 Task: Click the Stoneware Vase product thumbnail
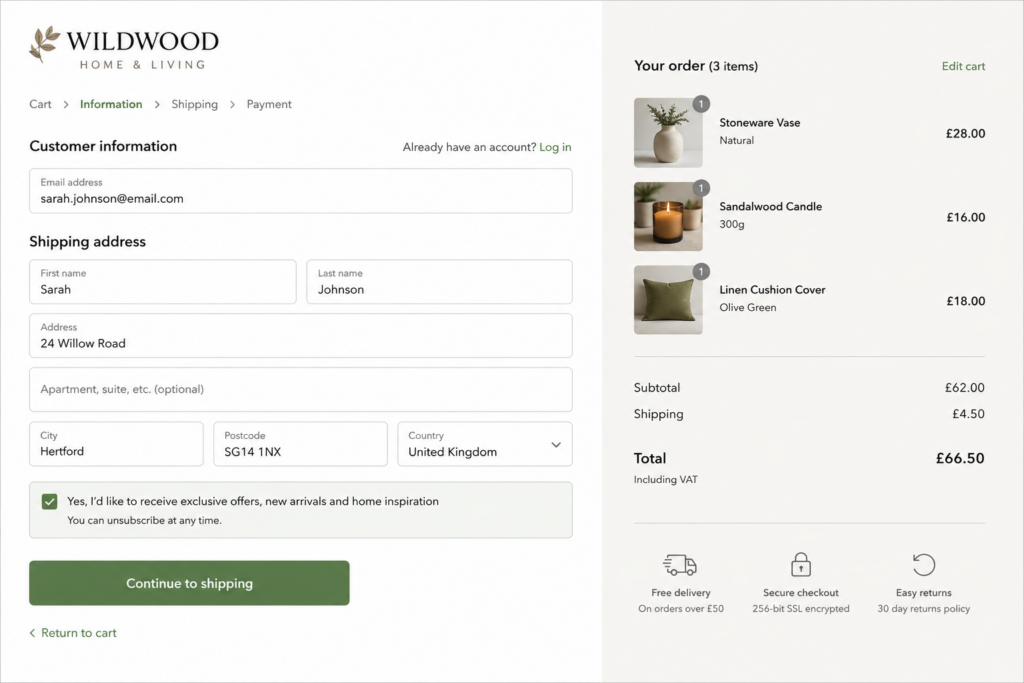tap(668, 133)
